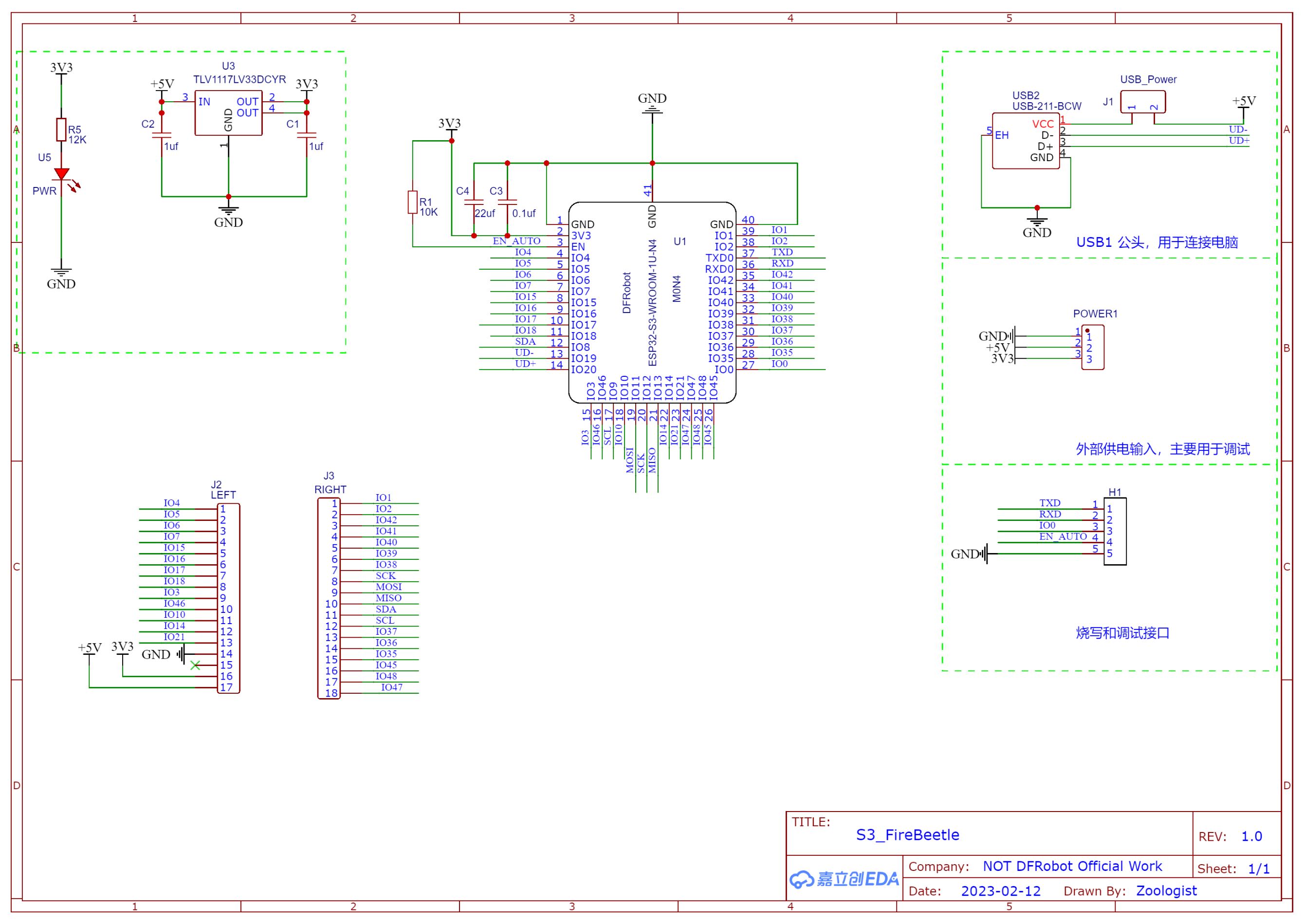Click the REV value 1.0
Viewport: 1304px width, 924px height.
[1251, 836]
